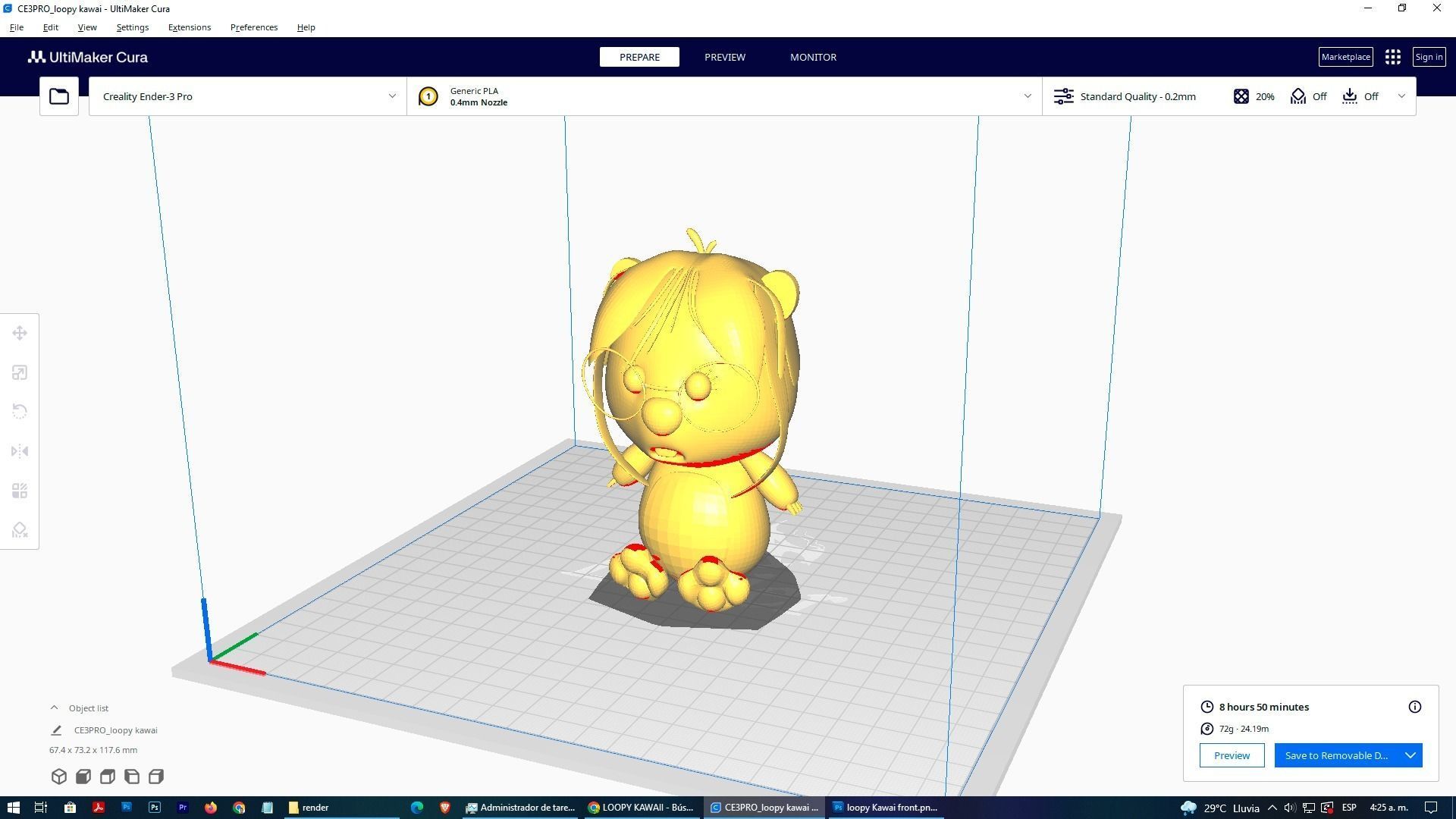This screenshot has height=819, width=1456.
Task: Expand the print settings panel chevron
Action: pyautogui.click(x=1401, y=96)
